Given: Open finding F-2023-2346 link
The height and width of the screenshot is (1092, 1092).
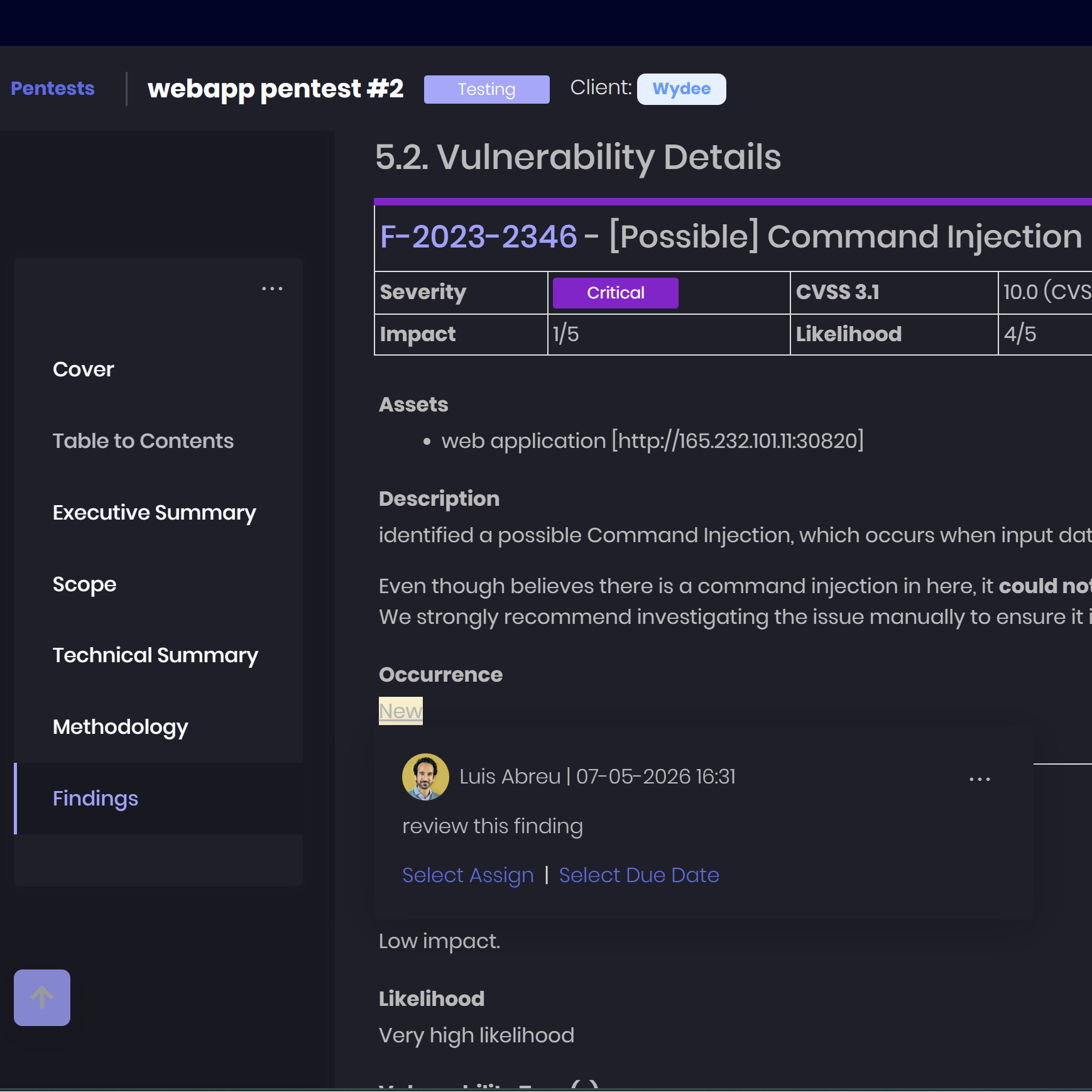Looking at the screenshot, I should pos(479,237).
